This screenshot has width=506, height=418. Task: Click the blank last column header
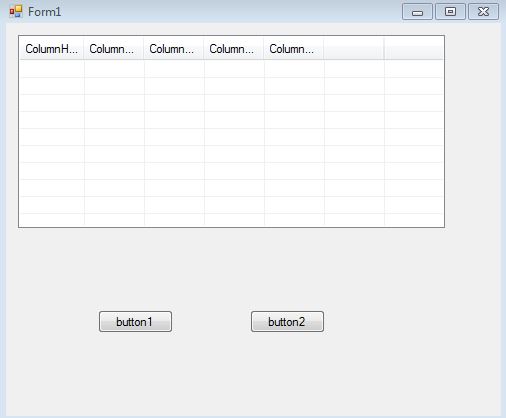coord(414,49)
